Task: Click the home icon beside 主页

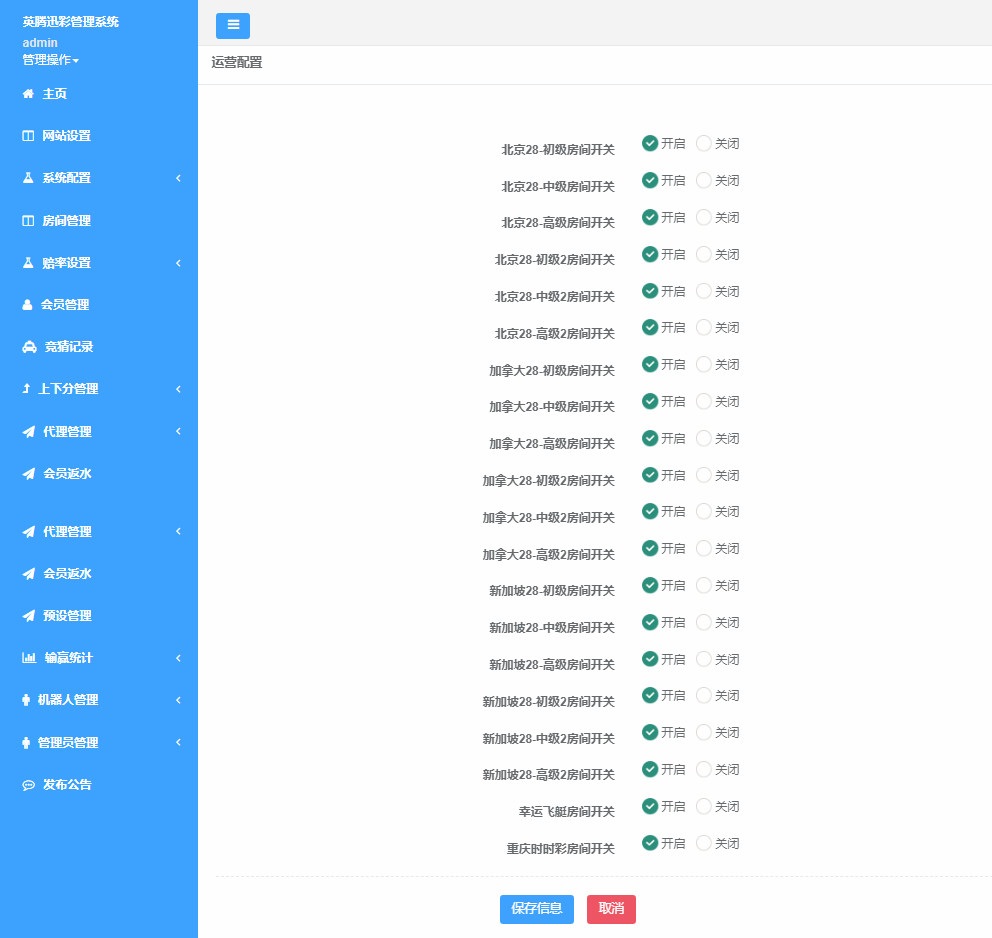Action: point(28,94)
